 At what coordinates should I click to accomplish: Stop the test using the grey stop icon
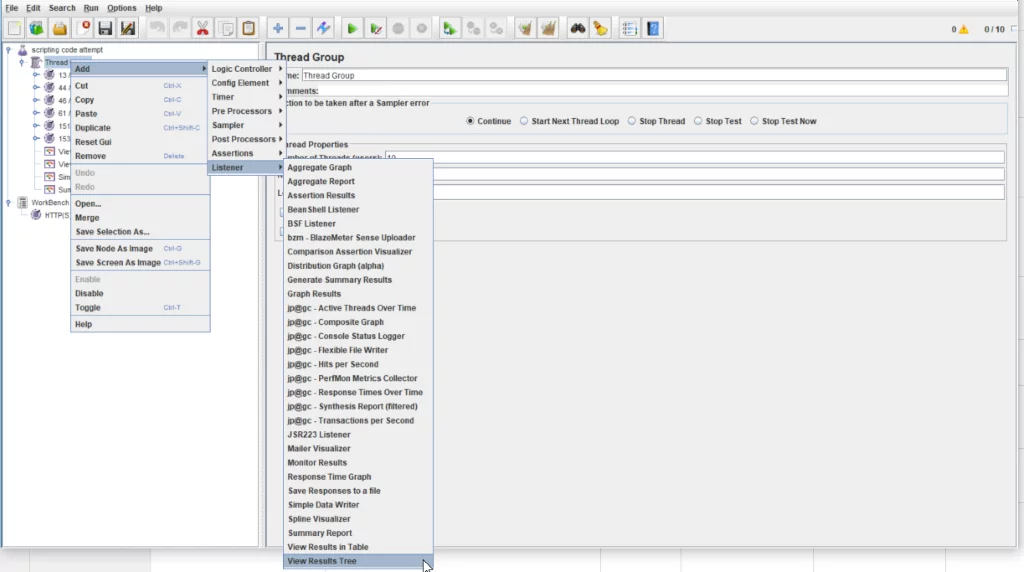coord(398,29)
